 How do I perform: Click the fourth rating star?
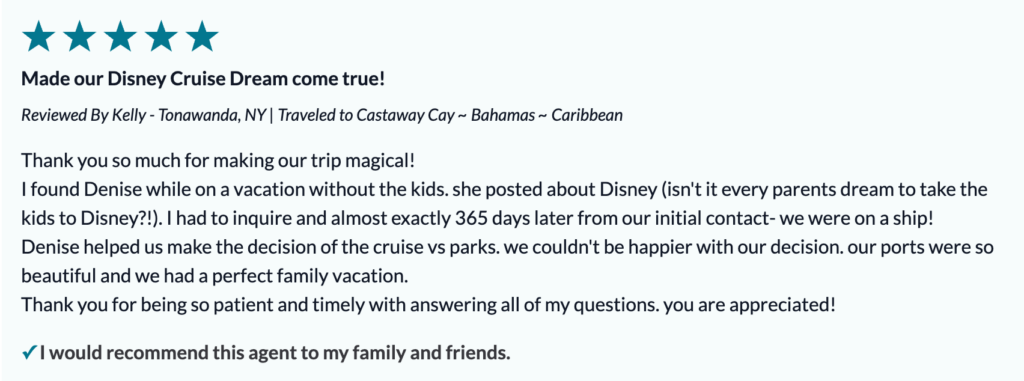click(x=161, y=37)
